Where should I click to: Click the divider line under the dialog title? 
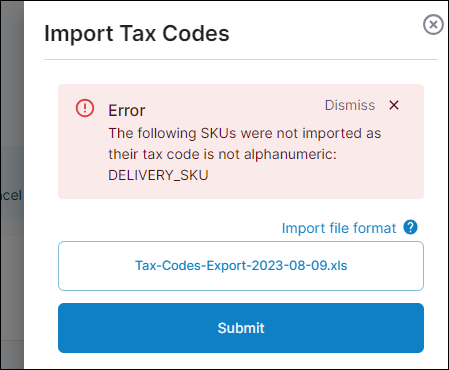[x=241, y=60]
